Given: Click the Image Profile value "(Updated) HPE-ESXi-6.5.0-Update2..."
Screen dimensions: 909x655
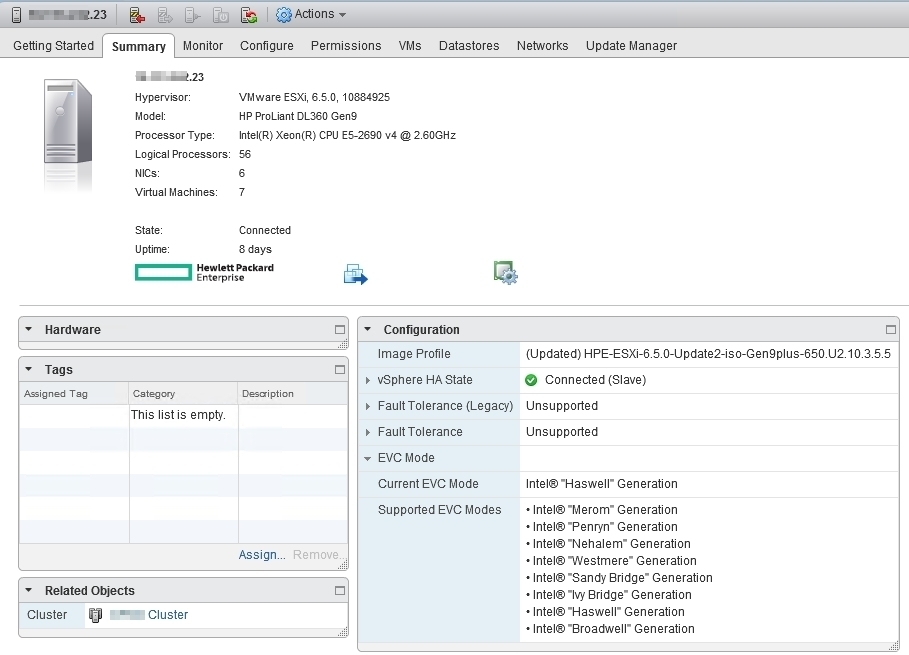Looking at the screenshot, I should point(708,354).
